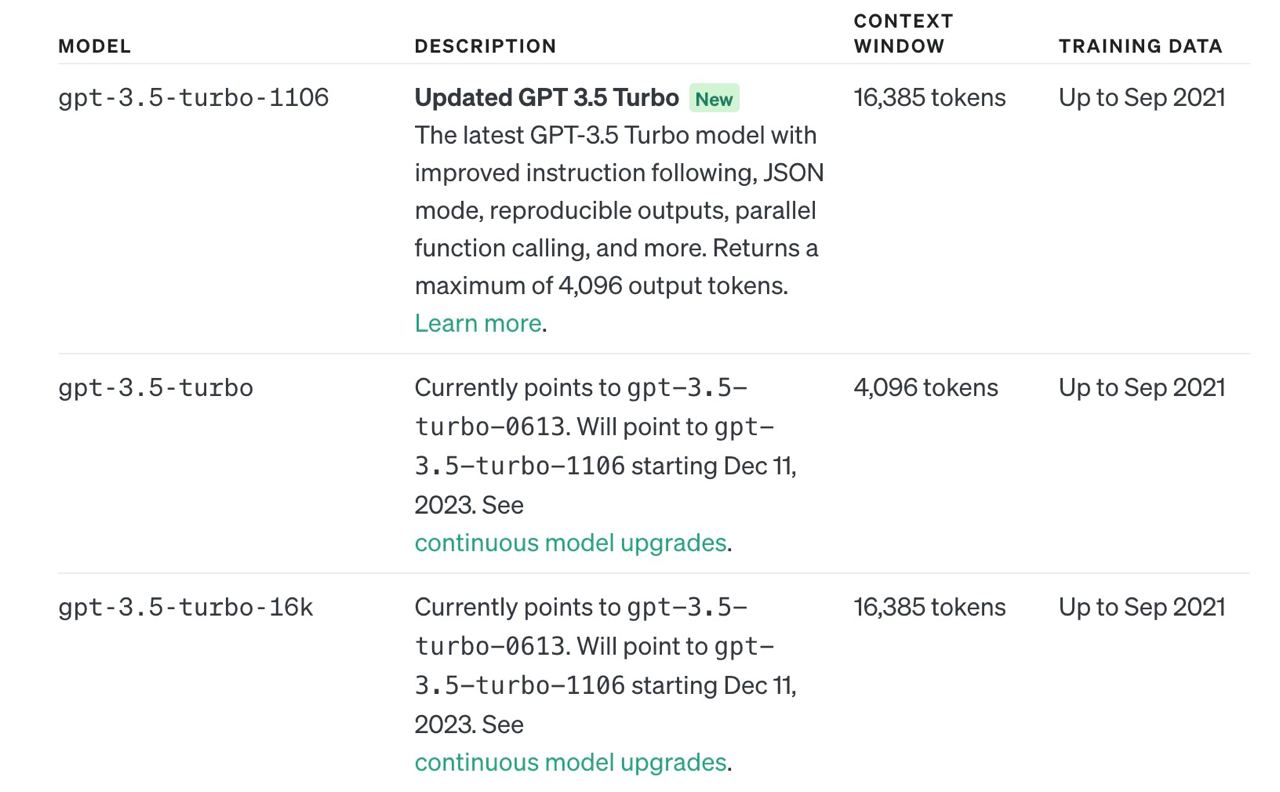
Task: Click 16,385 tokens in the gpt-3.5-turbo-1106 row
Action: pos(929,98)
